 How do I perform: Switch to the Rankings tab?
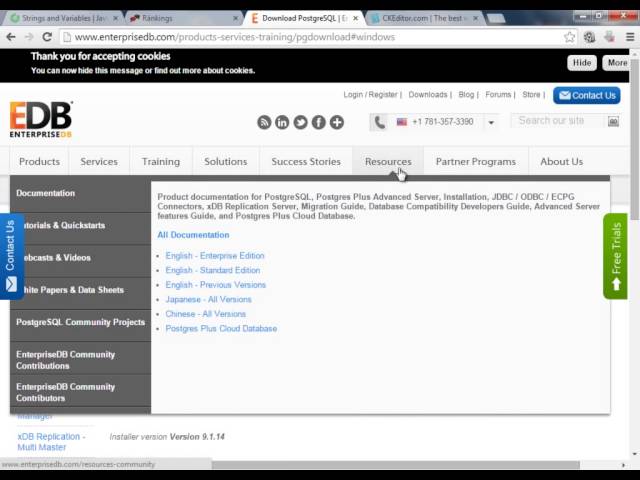coord(184,18)
